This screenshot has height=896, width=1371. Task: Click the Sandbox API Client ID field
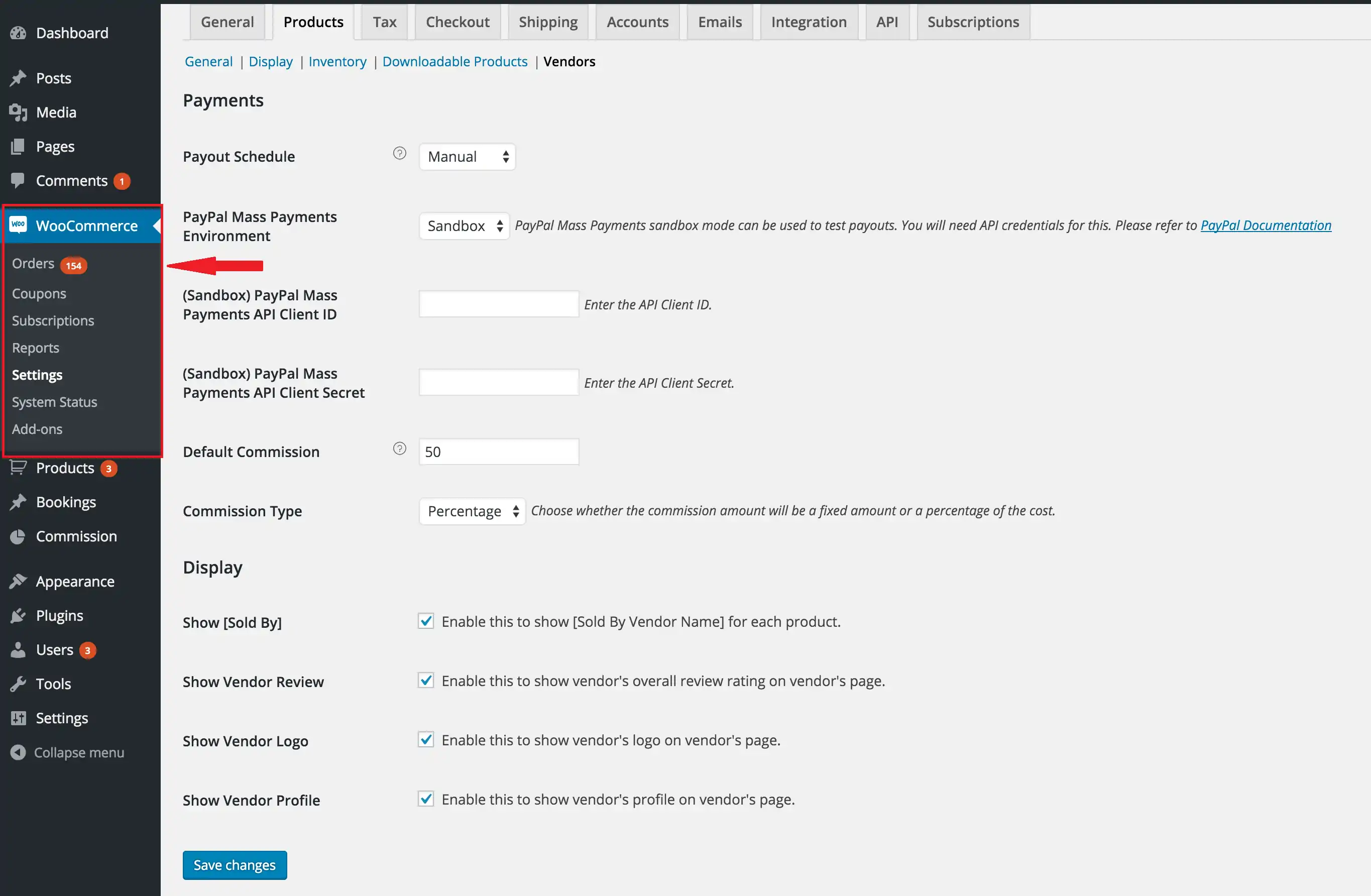pyautogui.click(x=498, y=304)
